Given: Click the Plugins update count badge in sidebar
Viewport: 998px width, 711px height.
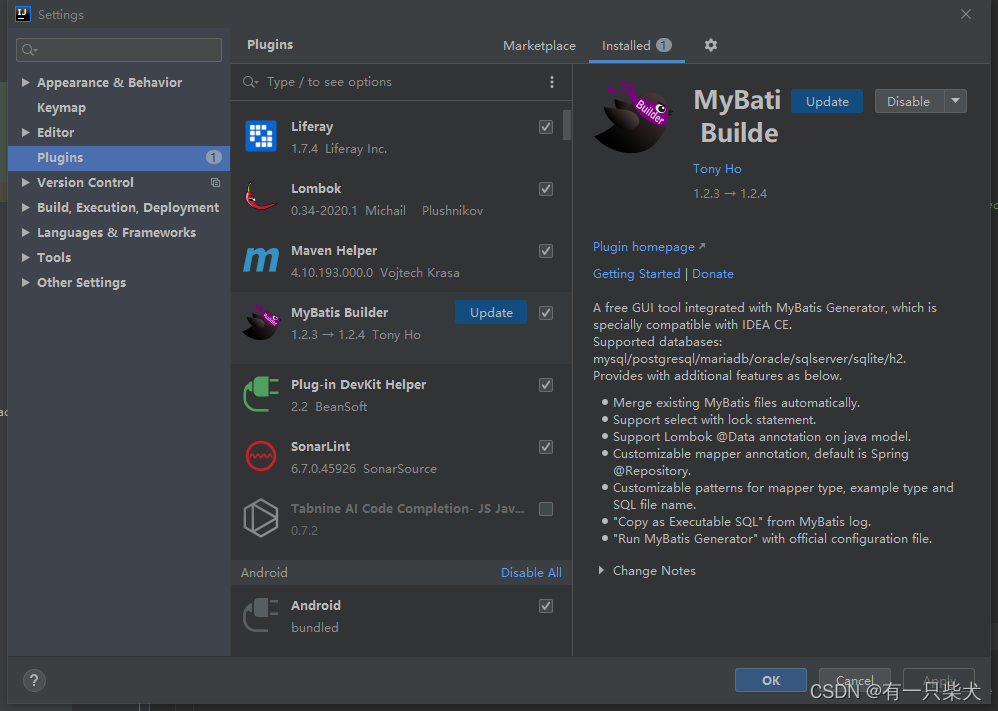Looking at the screenshot, I should click(x=214, y=157).
